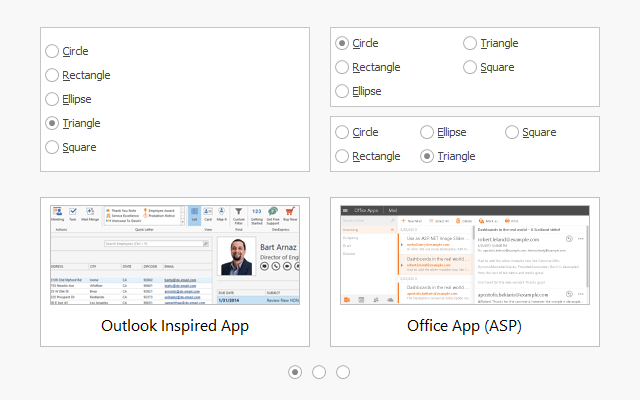640x400 pixels.
Task: Choose Circle in the three-column radio group
Action: 342,132
